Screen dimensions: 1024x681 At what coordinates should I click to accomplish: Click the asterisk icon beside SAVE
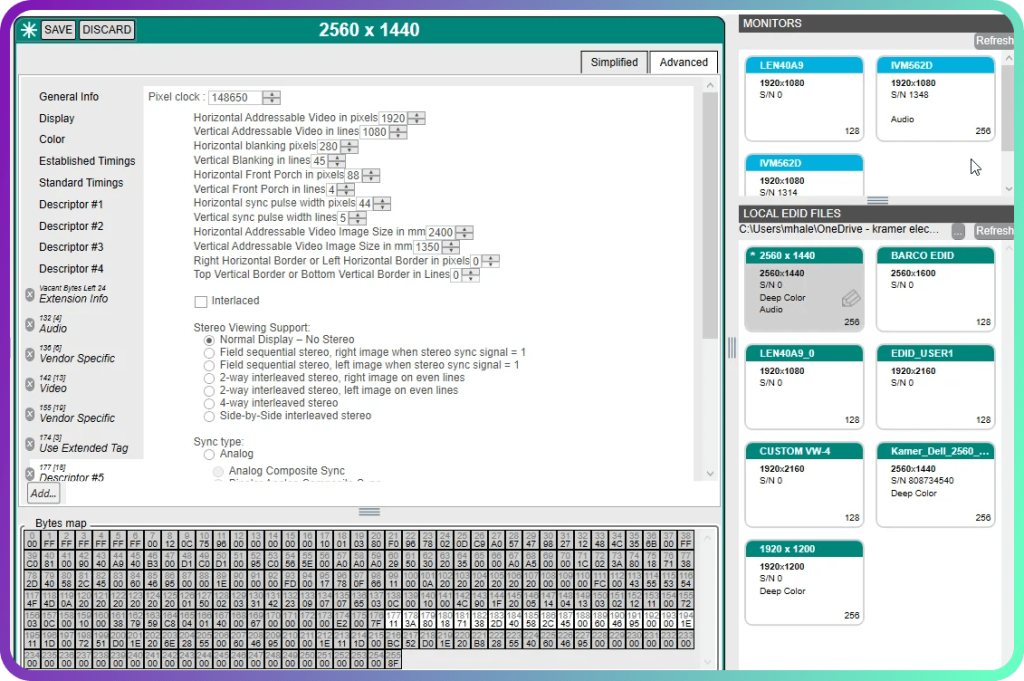(x=28, y=30)
